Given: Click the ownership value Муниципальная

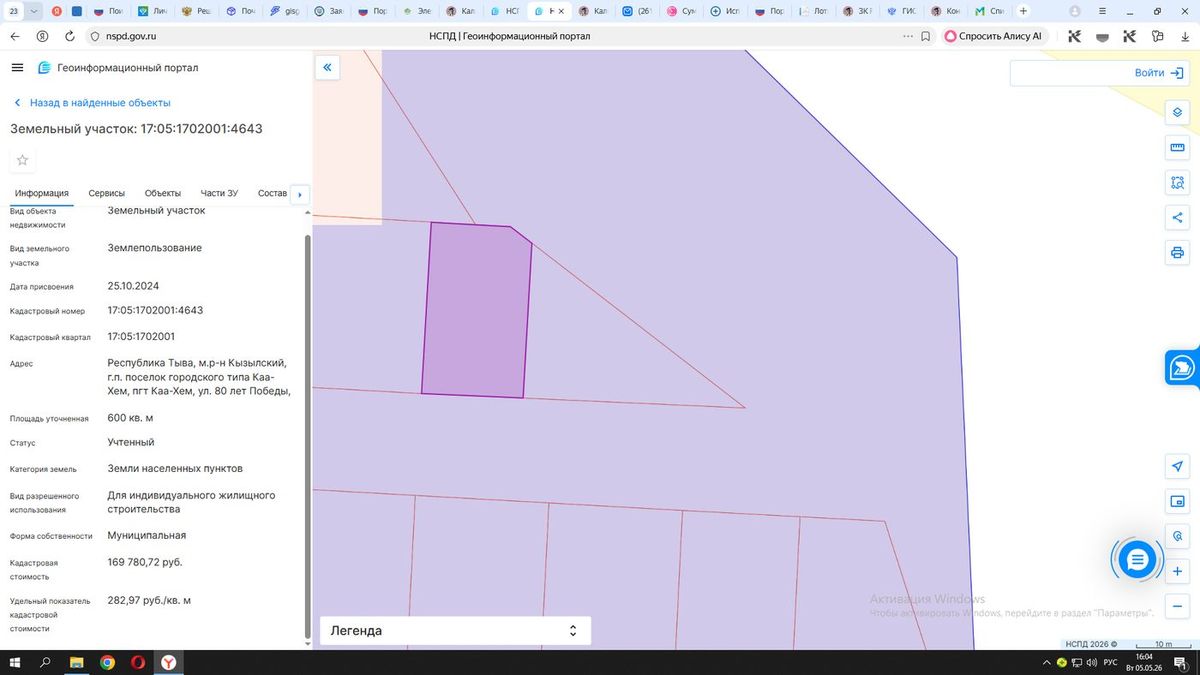Looking at the screenshot, I should [146, 535].
